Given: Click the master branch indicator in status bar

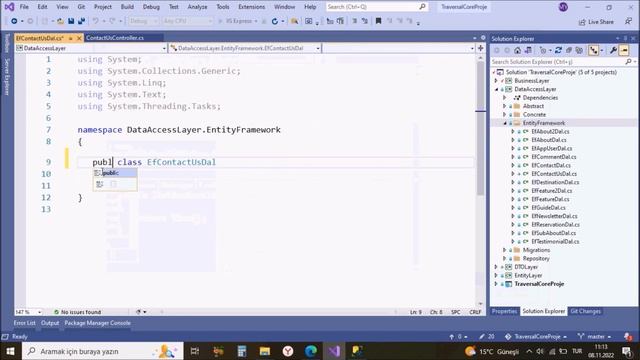Looking at the screenshot, I should pyautogui.click(x=594, y=337).
